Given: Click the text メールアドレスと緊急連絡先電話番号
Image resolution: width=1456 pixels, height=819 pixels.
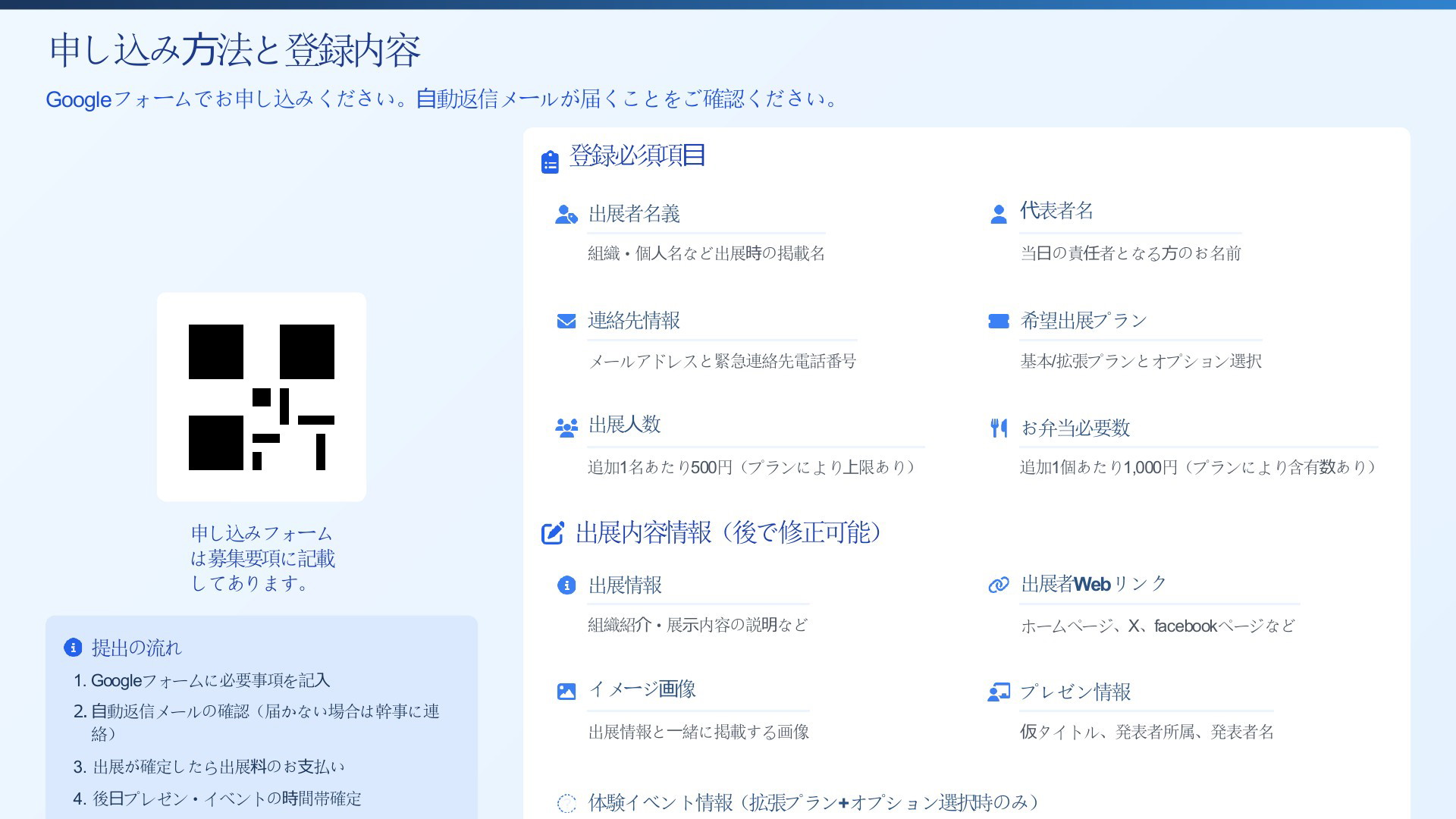Looking at the screenshot, I should tap(722, 361).
